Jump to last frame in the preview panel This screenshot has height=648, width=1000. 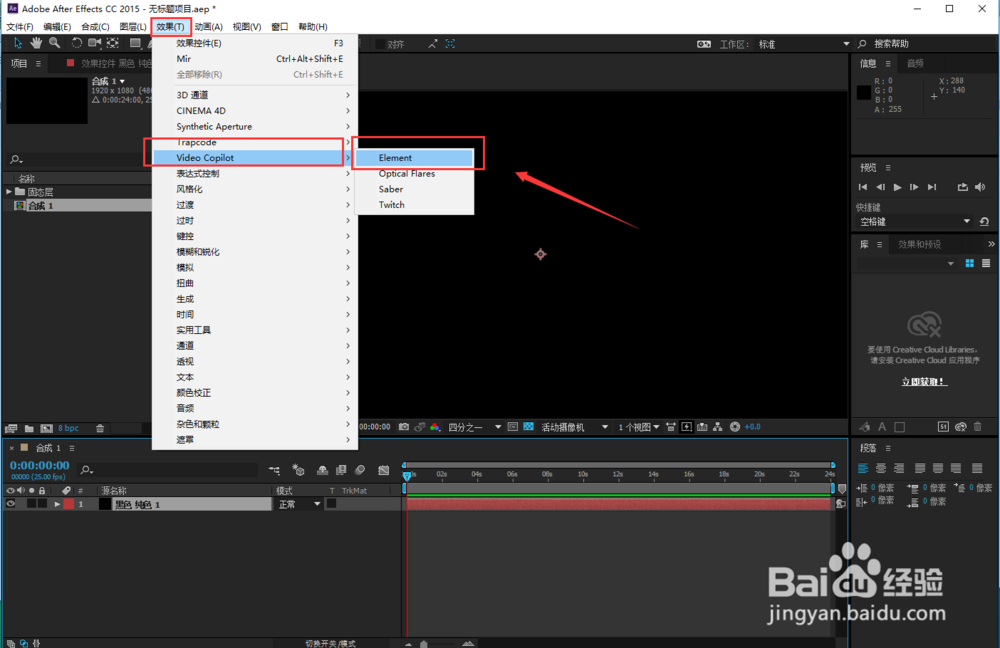(x=932, y=187)
